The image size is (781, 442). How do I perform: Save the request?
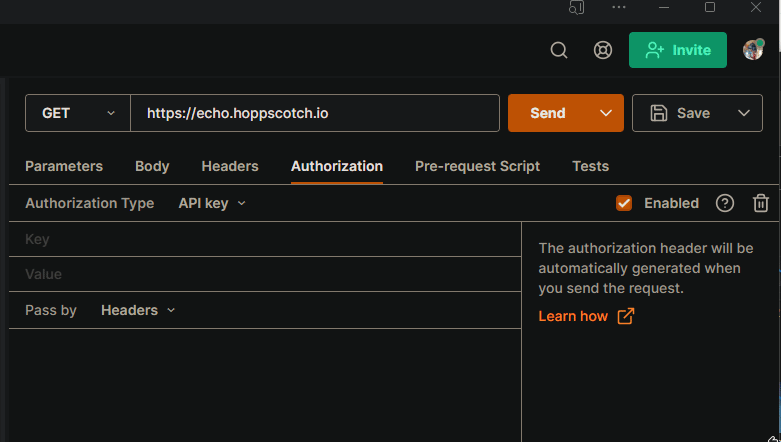point(680,113)
